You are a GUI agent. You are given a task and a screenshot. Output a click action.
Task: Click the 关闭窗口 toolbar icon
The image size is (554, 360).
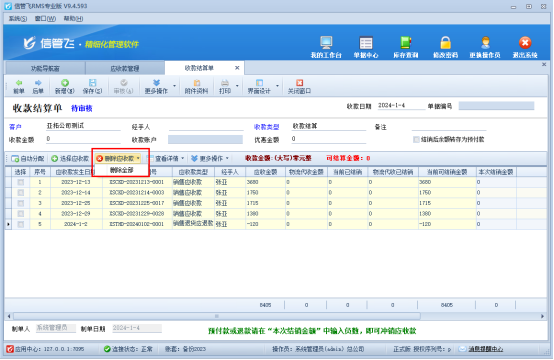(x=299, y=83)
